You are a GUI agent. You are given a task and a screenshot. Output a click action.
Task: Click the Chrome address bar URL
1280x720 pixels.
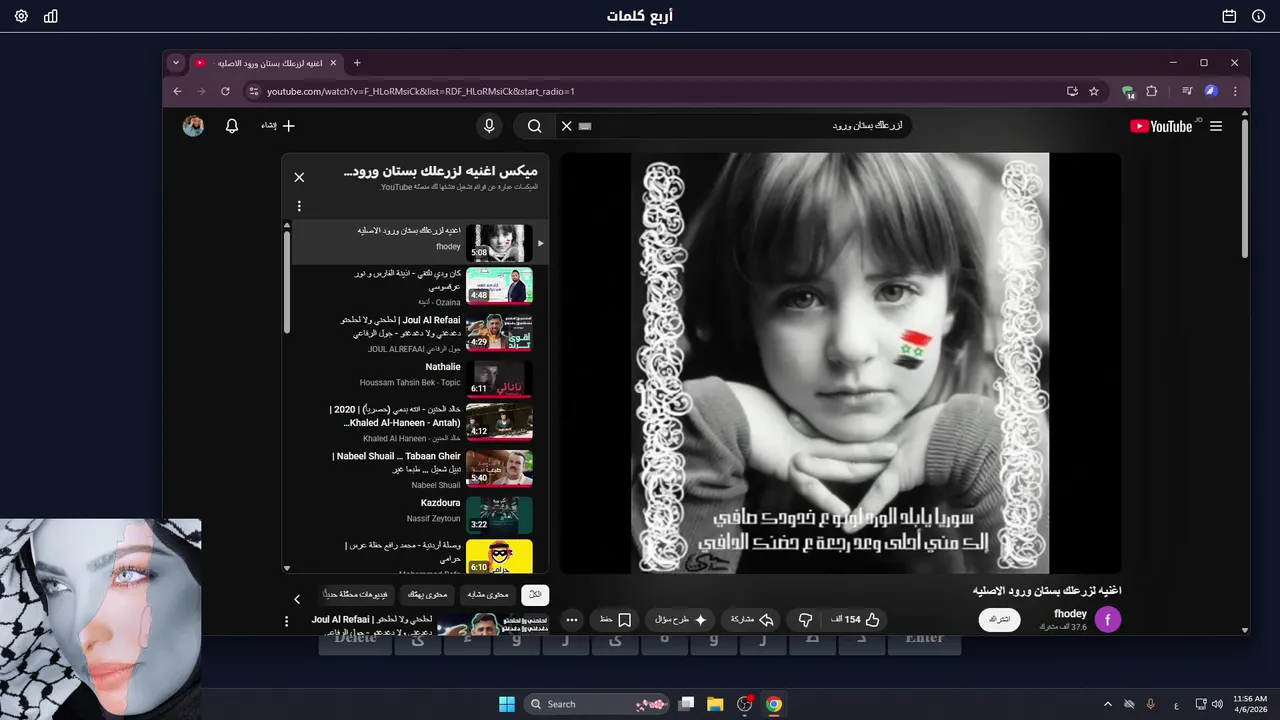(420, 91)
